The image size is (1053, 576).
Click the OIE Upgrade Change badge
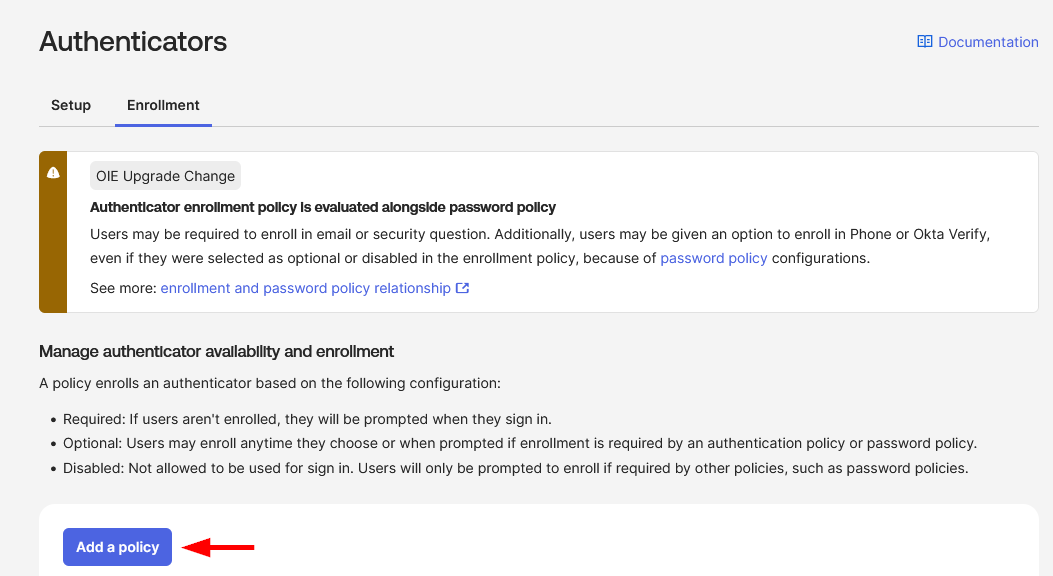165,176
